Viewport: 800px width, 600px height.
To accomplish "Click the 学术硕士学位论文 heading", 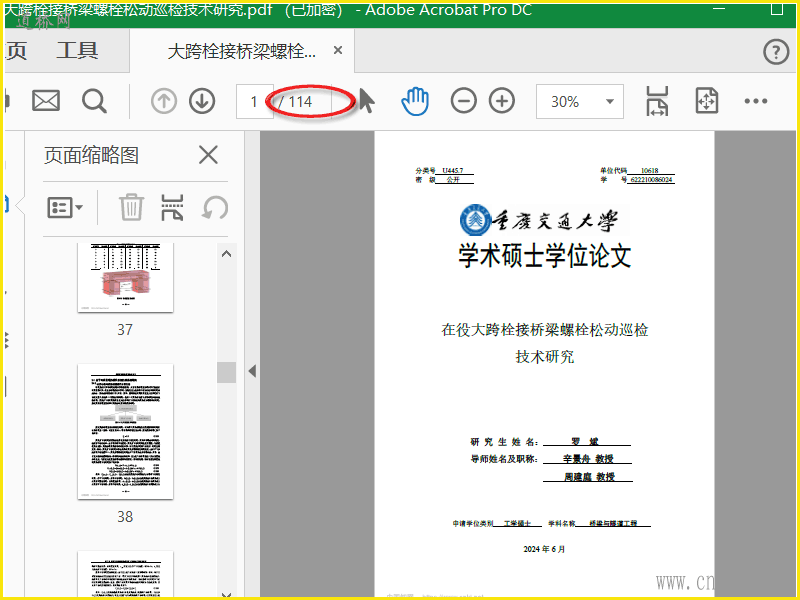I will click(x=545, y=255).
